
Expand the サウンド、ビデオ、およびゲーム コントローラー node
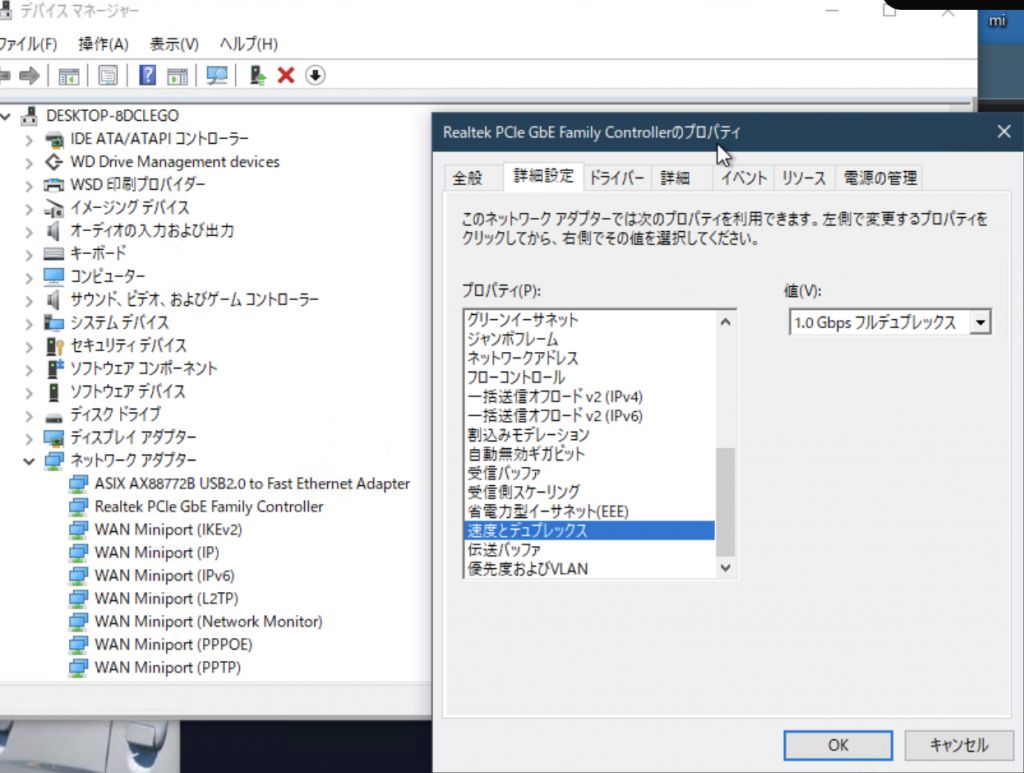pos(29,300)
